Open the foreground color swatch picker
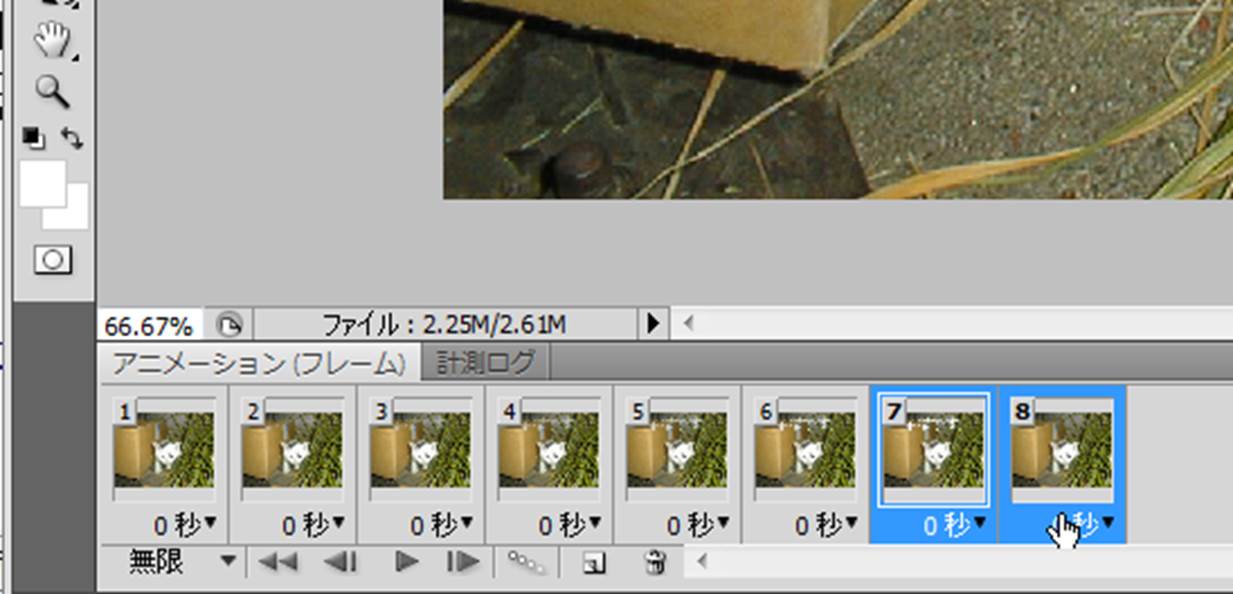This screenshot has height=594, width=1233. tap(40, 182)
